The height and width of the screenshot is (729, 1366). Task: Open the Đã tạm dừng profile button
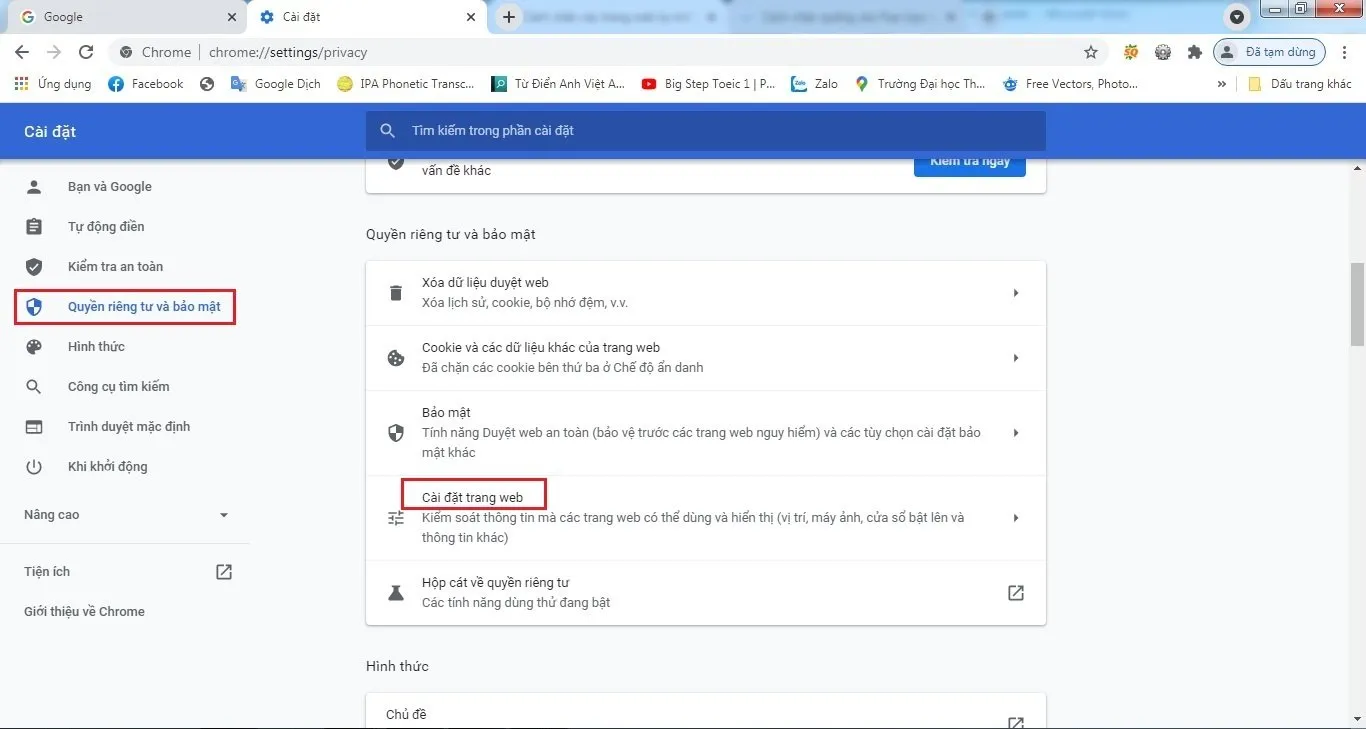(x=1270, y=52)
